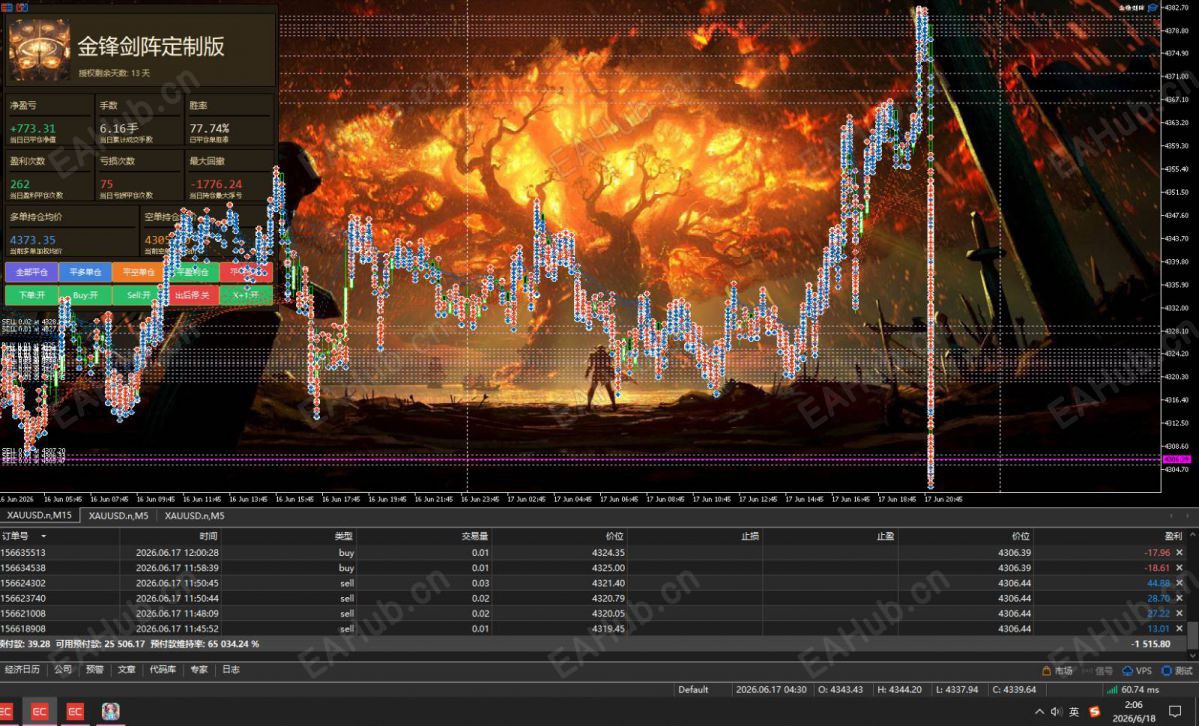Open the 市场 market icon

coord(1046,671)
